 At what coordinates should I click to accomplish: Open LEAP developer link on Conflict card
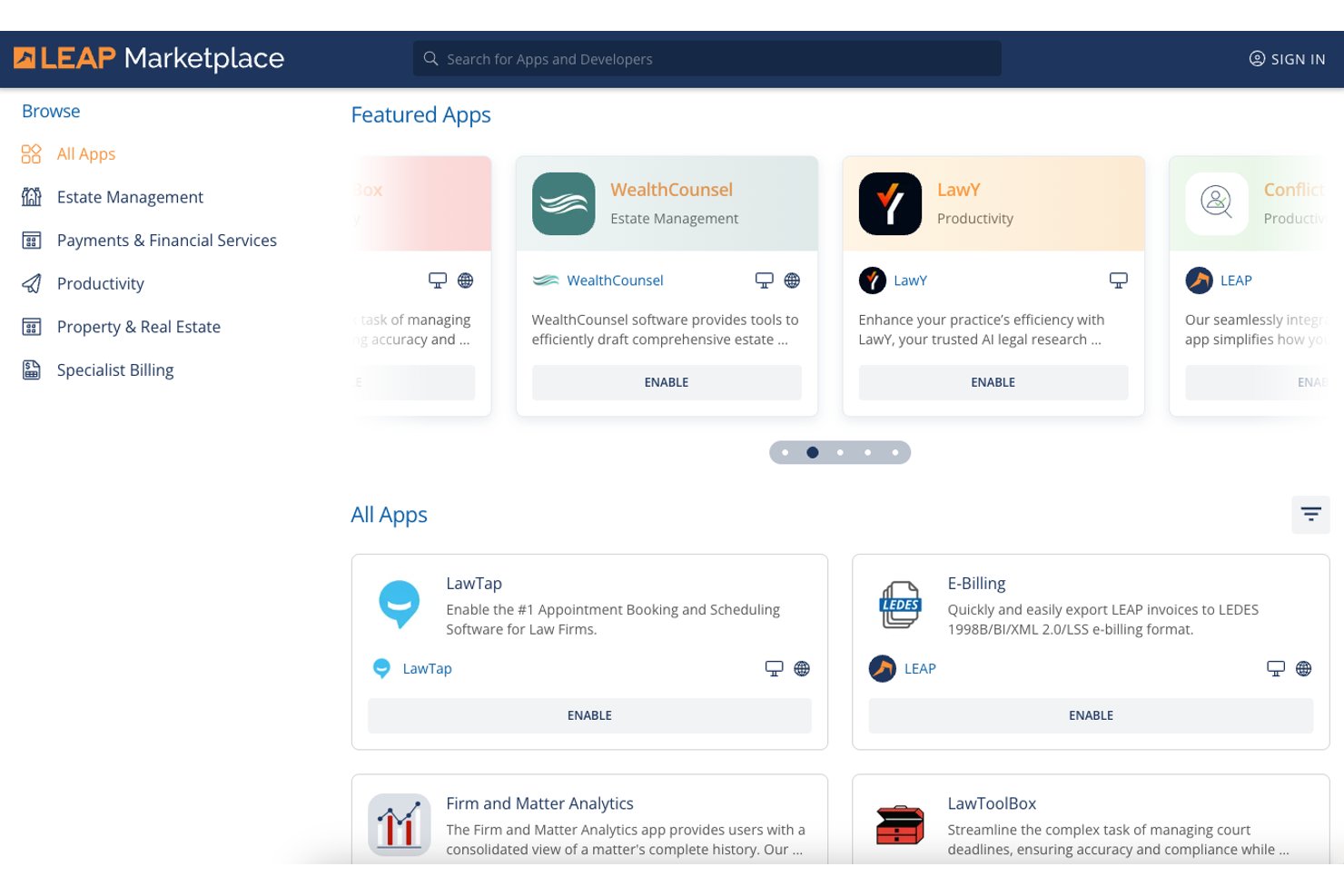pyautogui.click(x=1236, y=281)
